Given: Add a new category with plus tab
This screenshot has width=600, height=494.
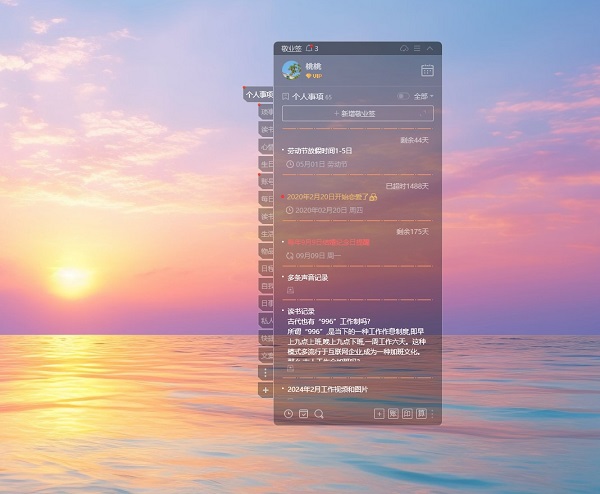Looking at the screenshot, I should pyautogui.click(x=266, y=390).
